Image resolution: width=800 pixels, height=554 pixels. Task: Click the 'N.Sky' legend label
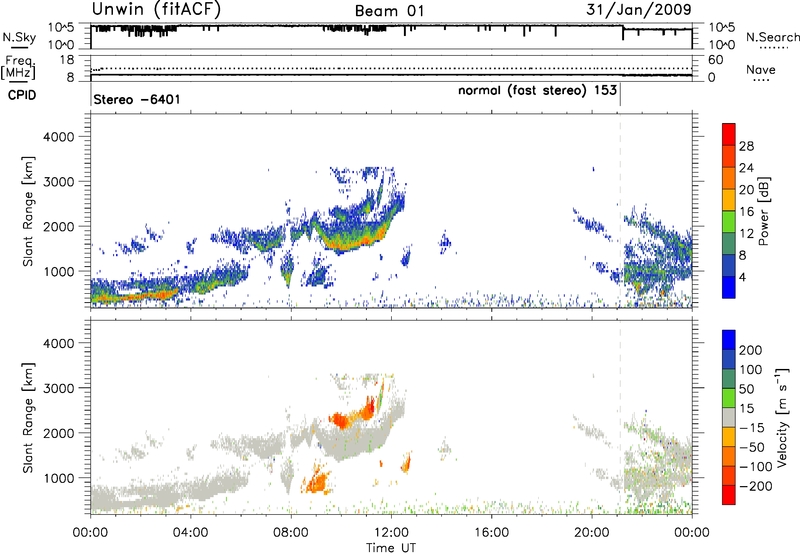coord(19,37)
